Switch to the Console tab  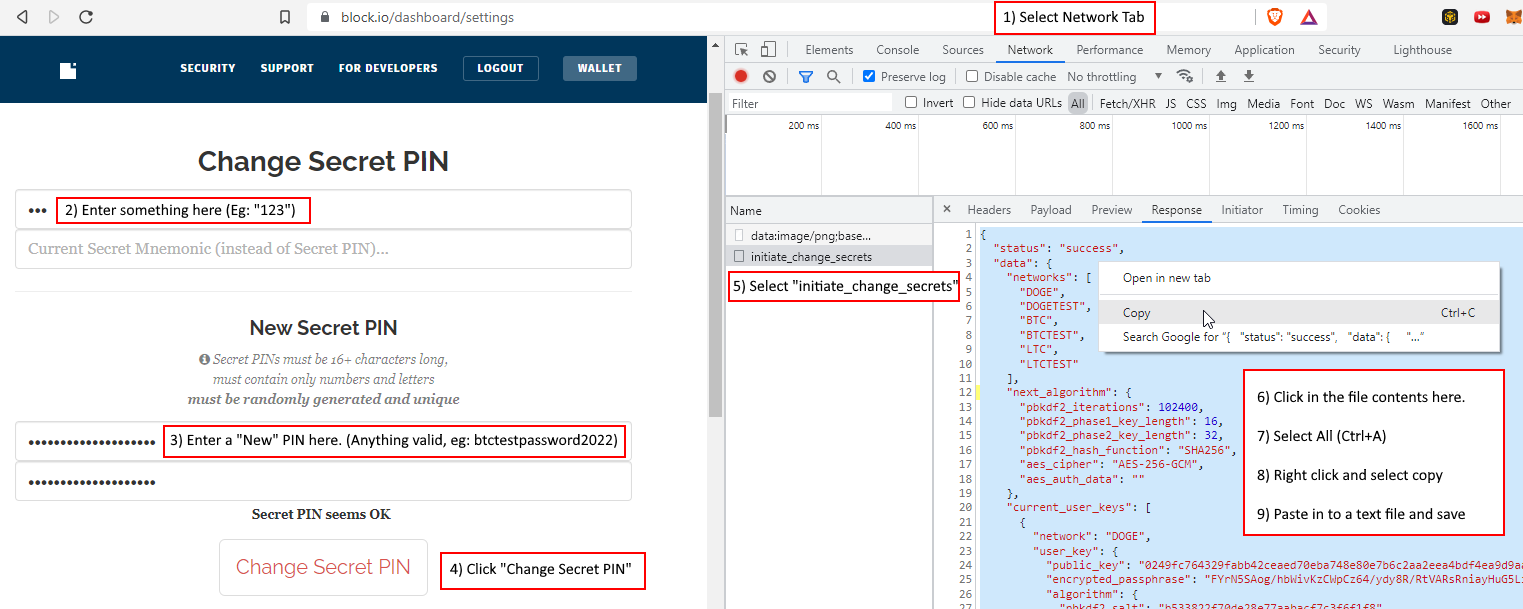point(897,50)
